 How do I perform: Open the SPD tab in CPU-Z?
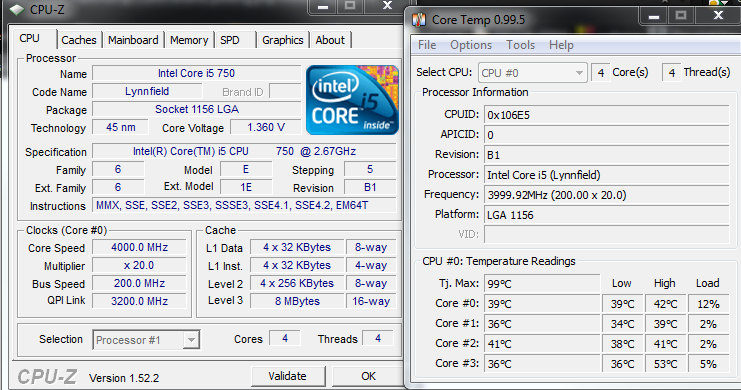[x=230, y=40]
